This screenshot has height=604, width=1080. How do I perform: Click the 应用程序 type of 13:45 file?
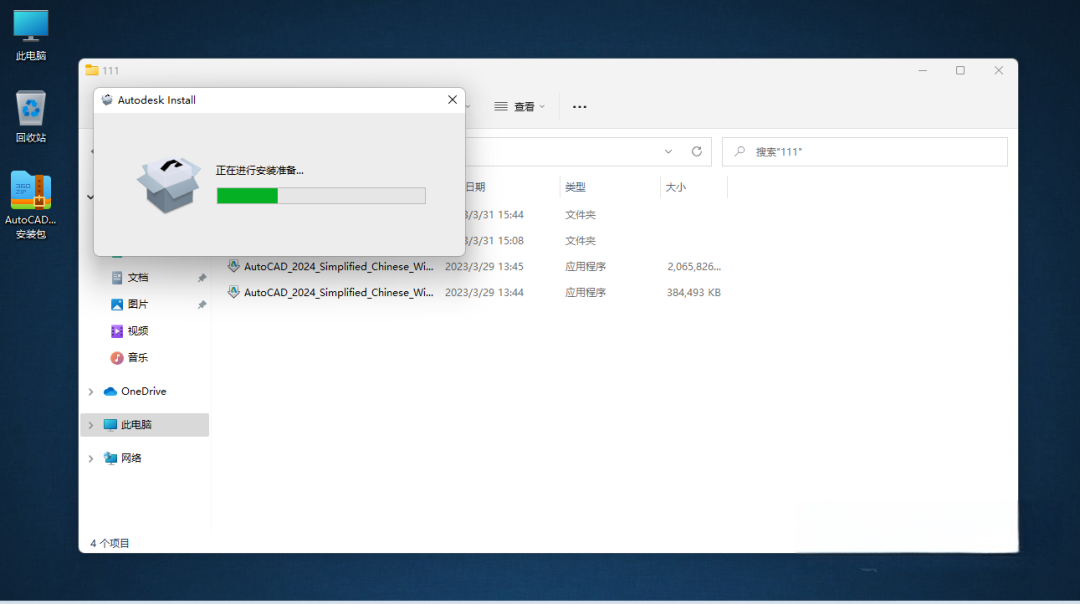[x=585, y=267]
